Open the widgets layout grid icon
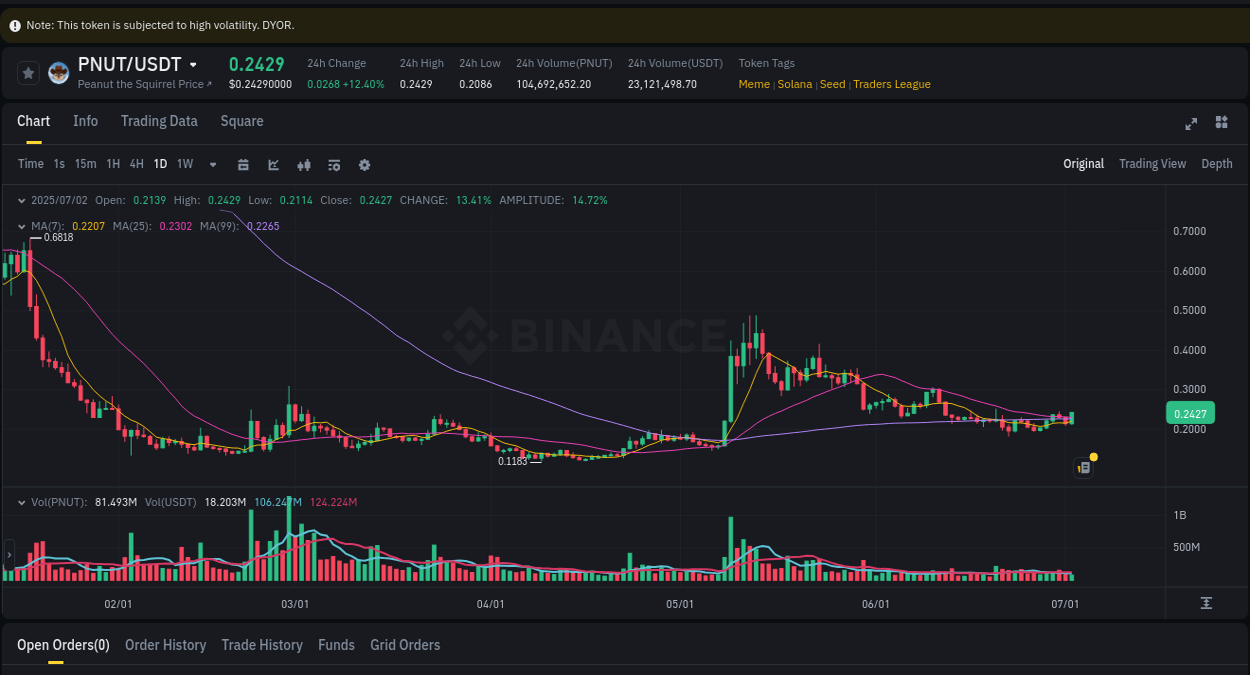The height and width of the screenshot is (675, 1250). click(x=1221, y=123)
